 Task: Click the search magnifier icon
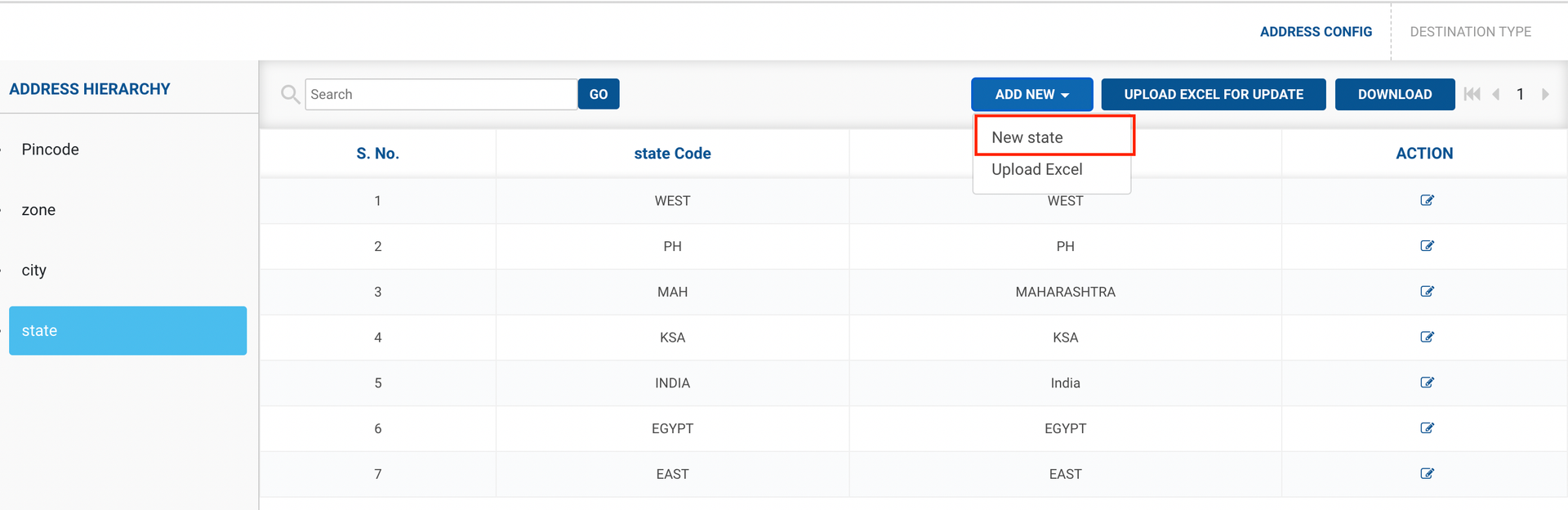coord(290,95)
